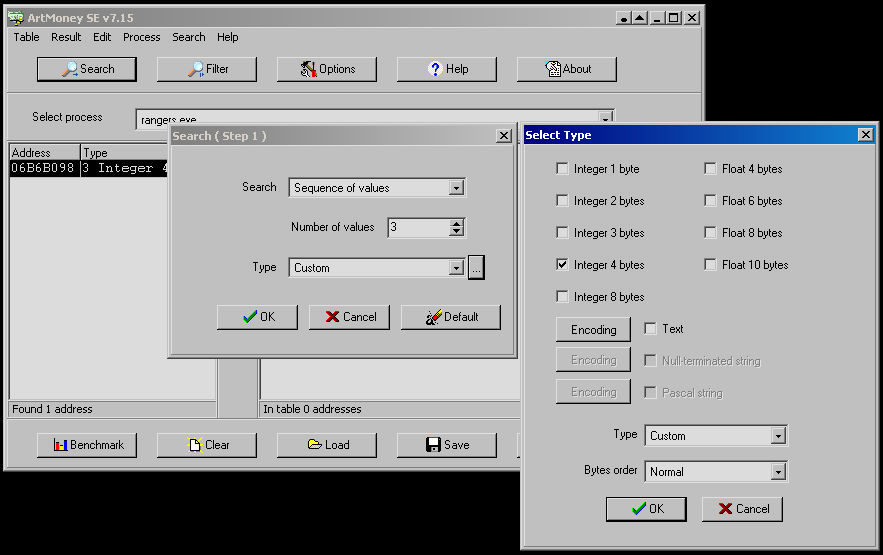The image size is (883, 555).
Task: Enable the Float 10 bytes checkbox
Action: click(x=710, y=265)
